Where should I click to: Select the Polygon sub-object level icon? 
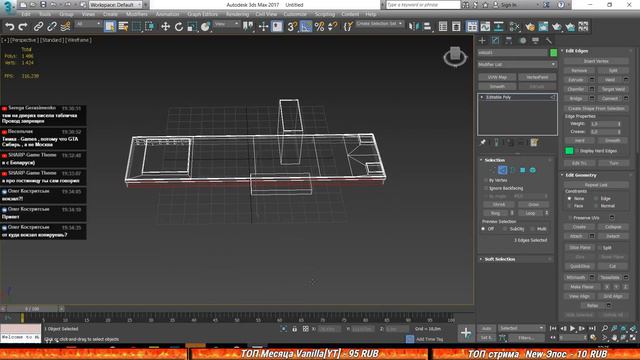pos(522,170)
